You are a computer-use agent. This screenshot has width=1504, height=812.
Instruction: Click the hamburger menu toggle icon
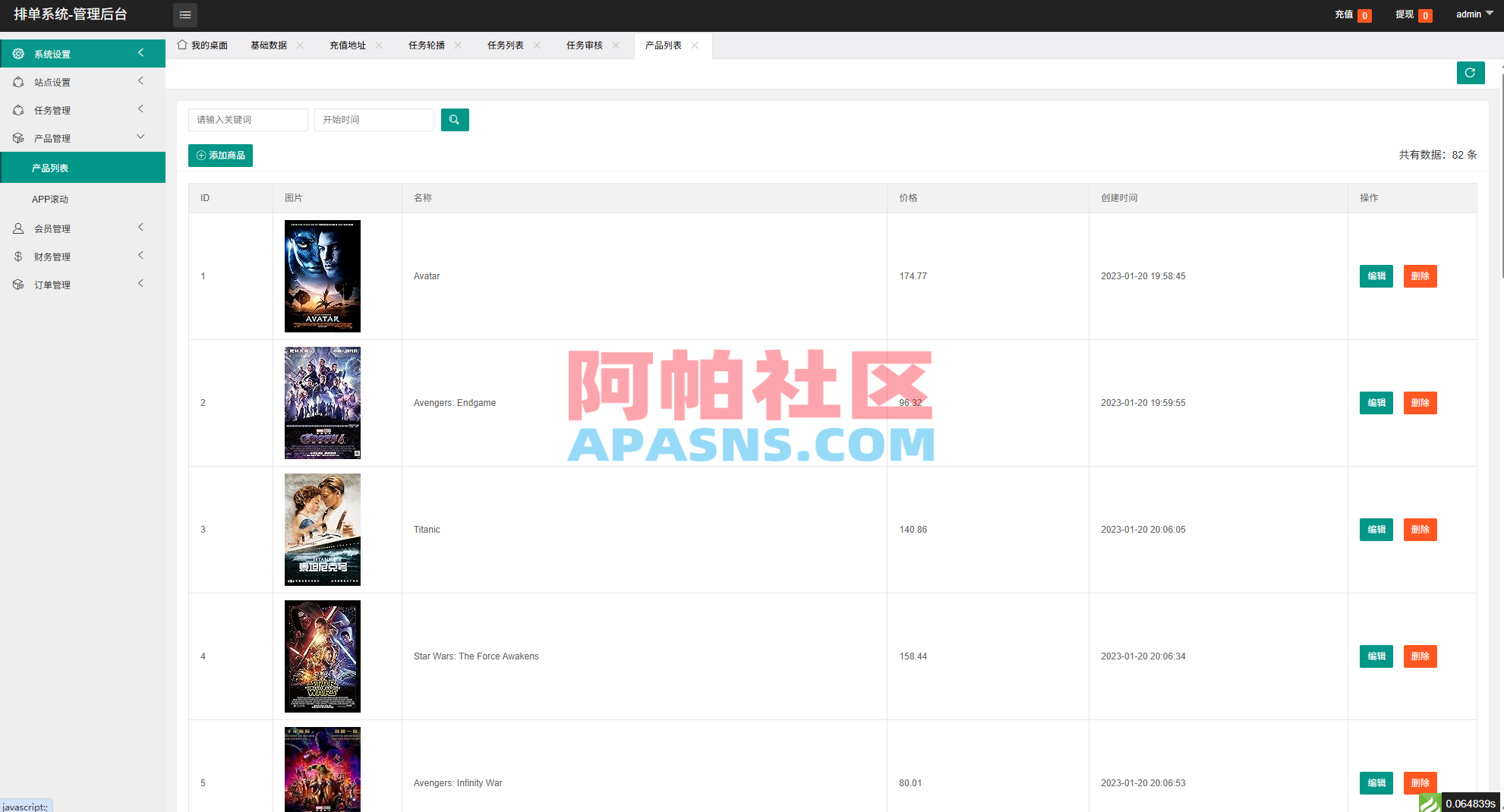(184, 14)
